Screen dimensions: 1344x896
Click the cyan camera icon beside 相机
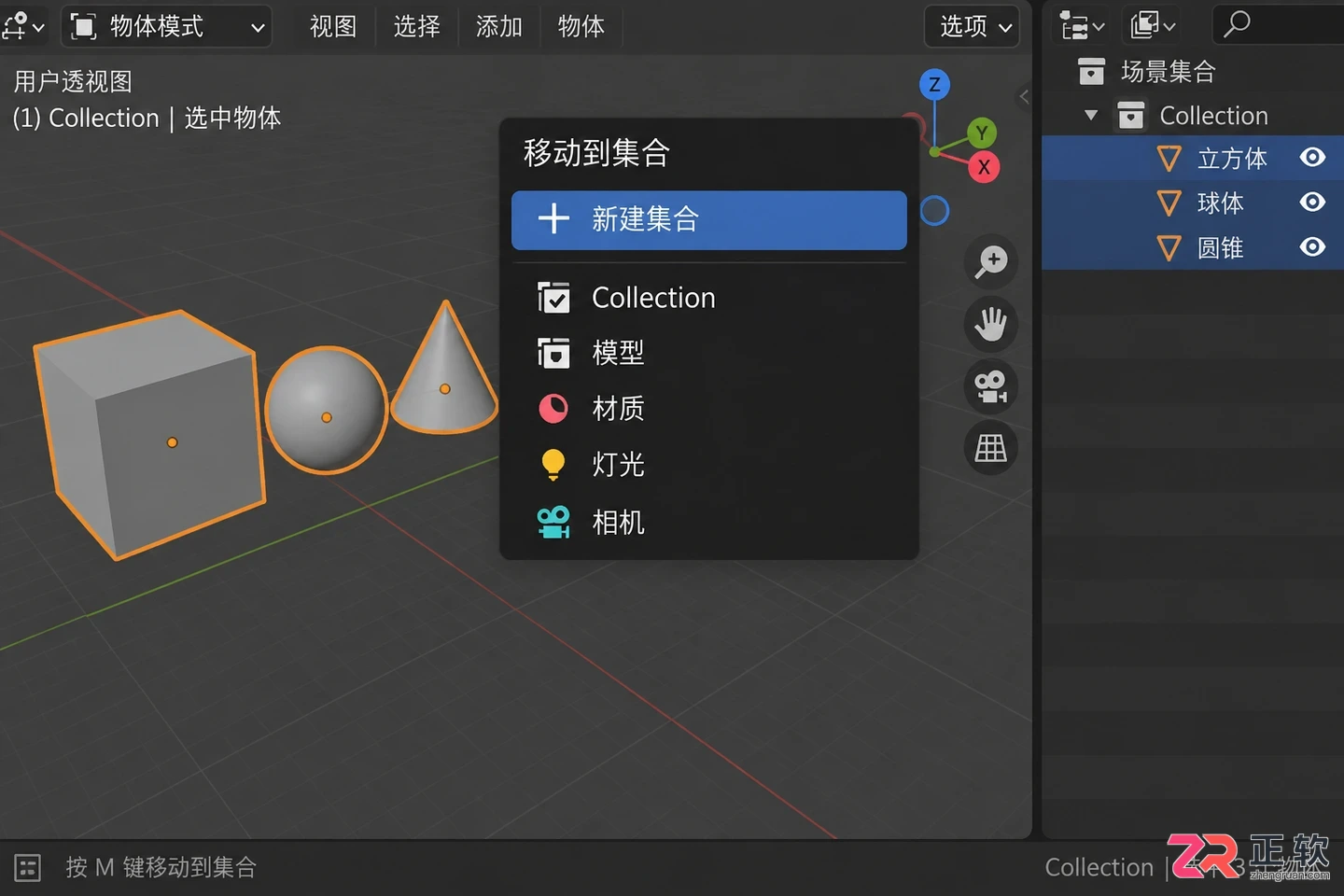[x=553, y=522]
